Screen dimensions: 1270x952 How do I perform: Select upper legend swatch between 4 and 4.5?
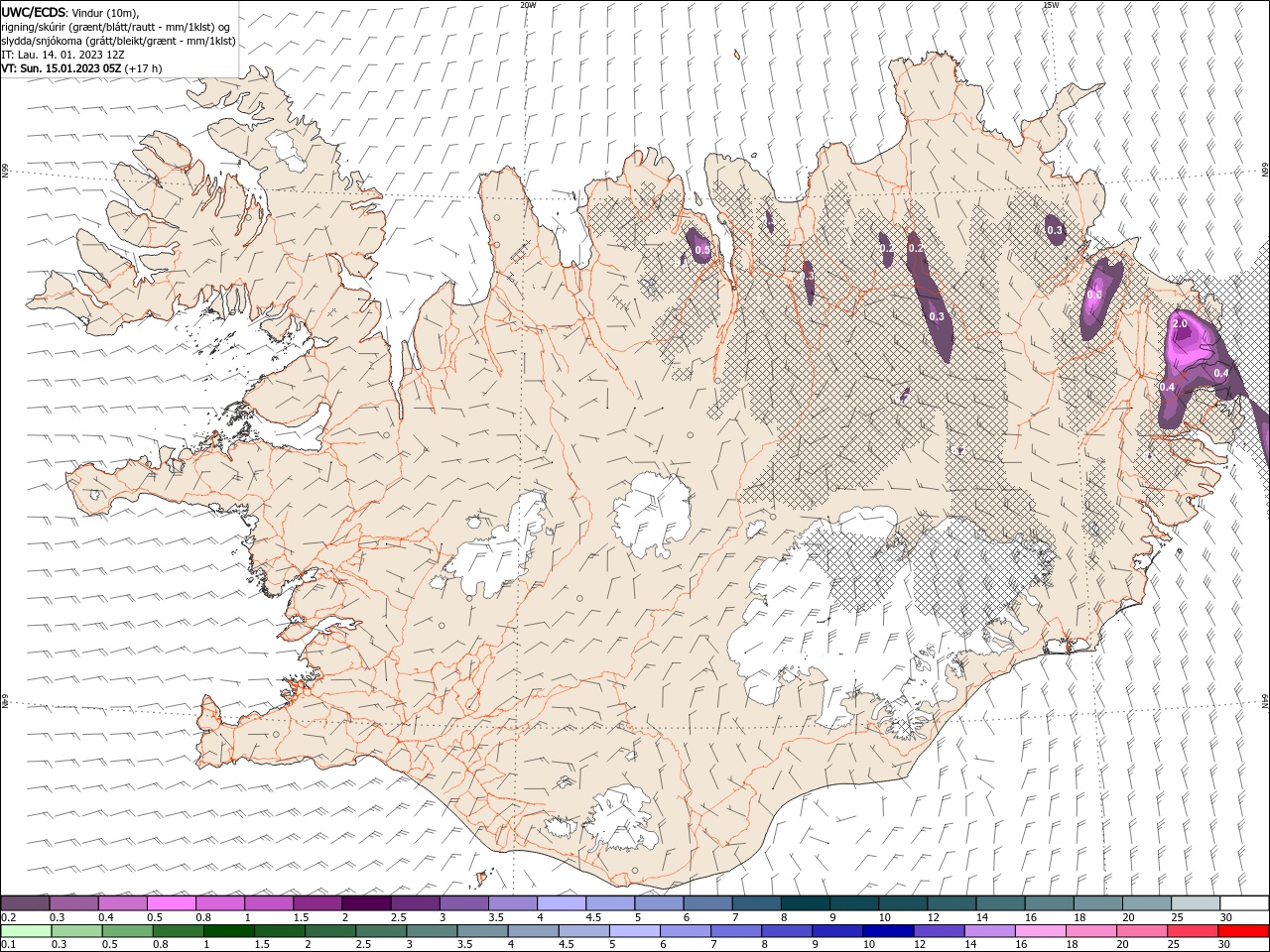(x=562, y=902)
